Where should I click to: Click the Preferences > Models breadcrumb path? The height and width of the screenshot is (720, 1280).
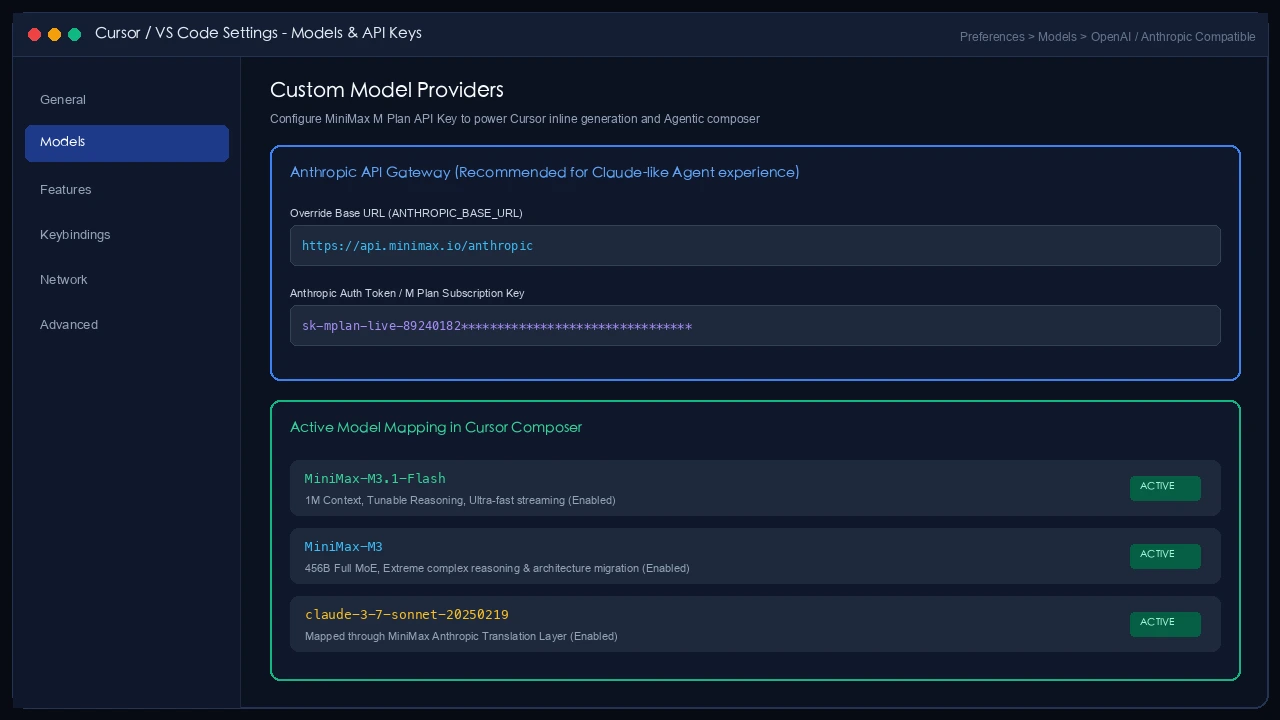coord(1107,37)
